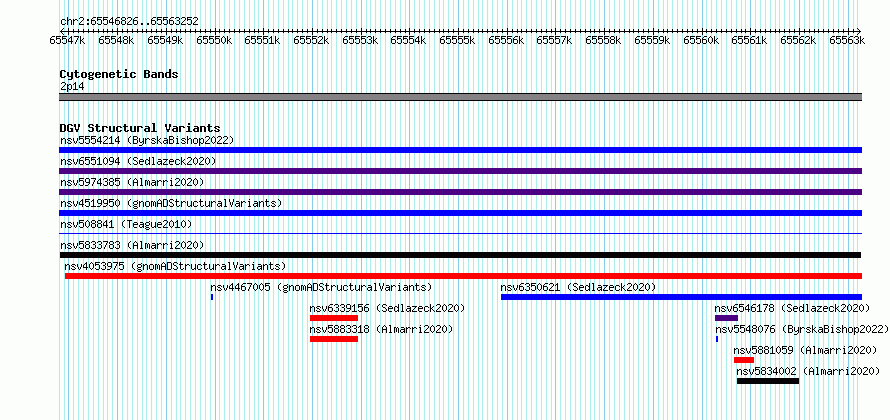The width and height of the screenshot is (890, 420).
Task: Click the nsv5974385 (Almarri2020) label
Action: (x=132, y=182)
